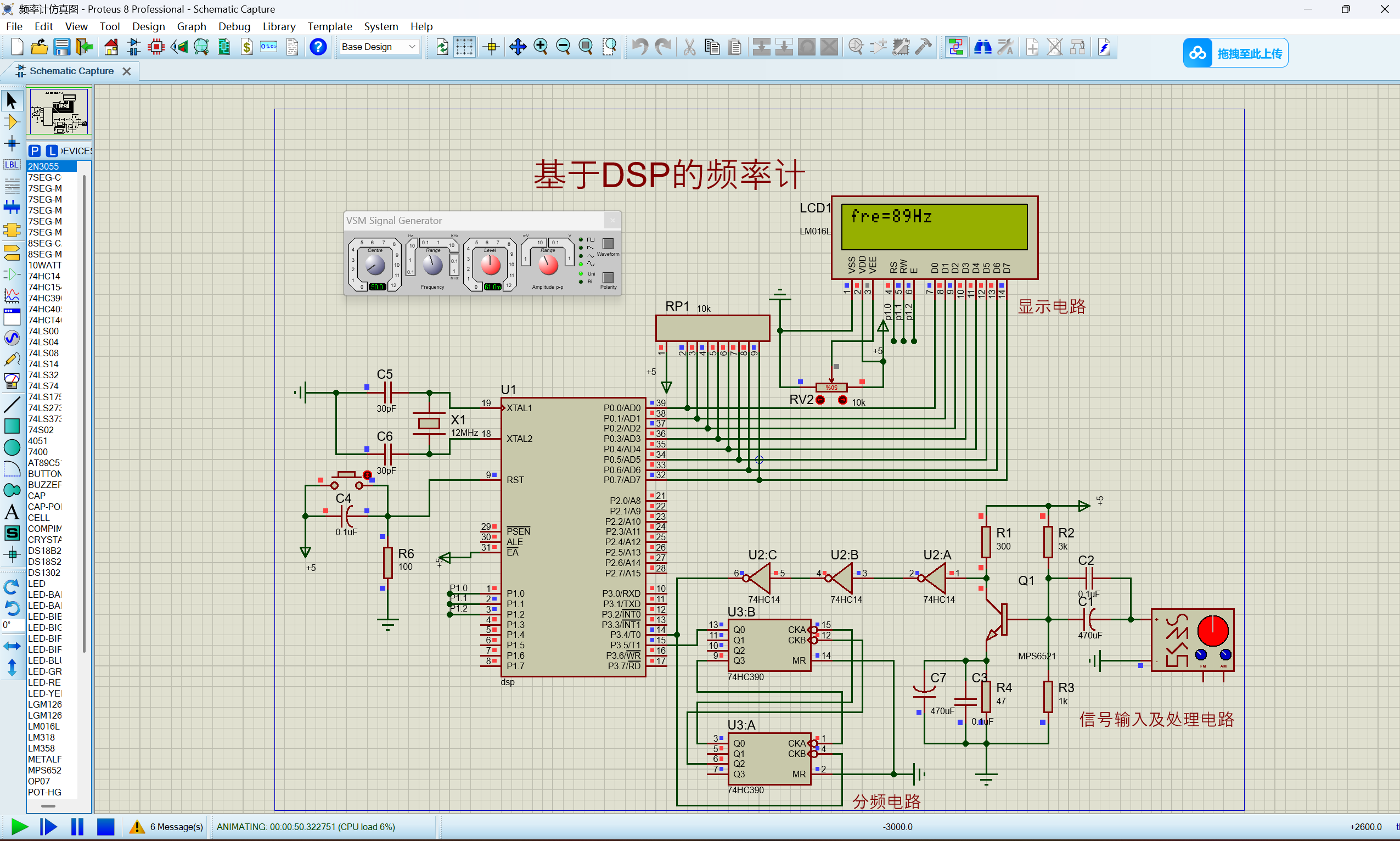This screenshot has width=1400, height=841.
Task: Click the blue Help question mark icon
Action: (x=318, y=47)
